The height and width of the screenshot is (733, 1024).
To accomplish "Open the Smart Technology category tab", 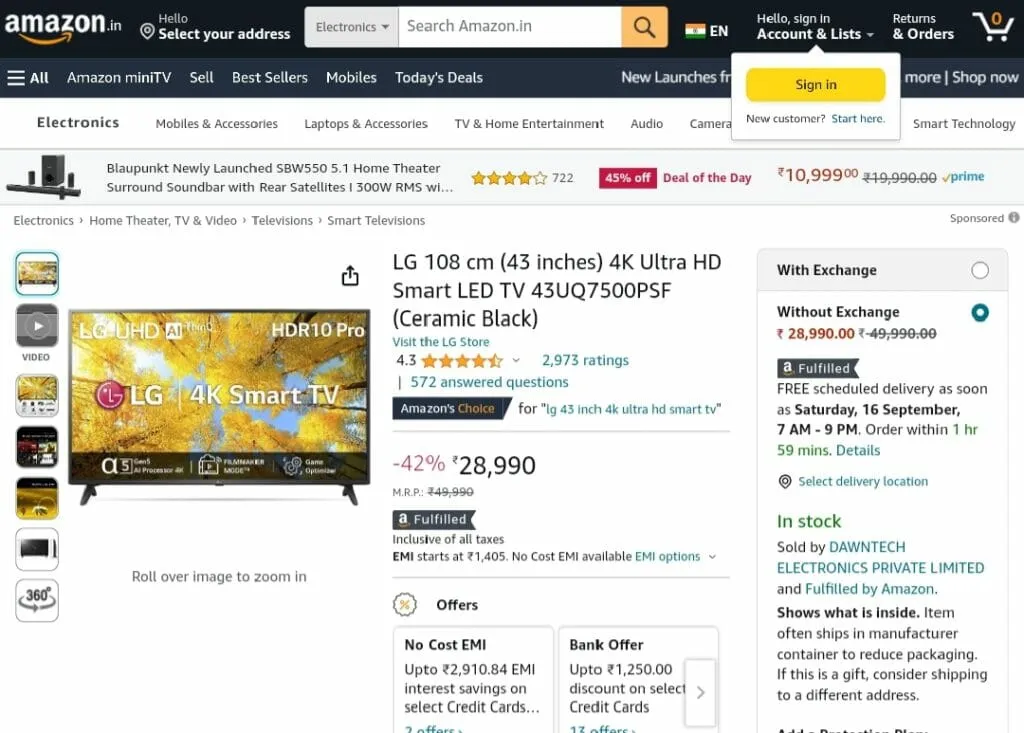I will coord(964,123).
